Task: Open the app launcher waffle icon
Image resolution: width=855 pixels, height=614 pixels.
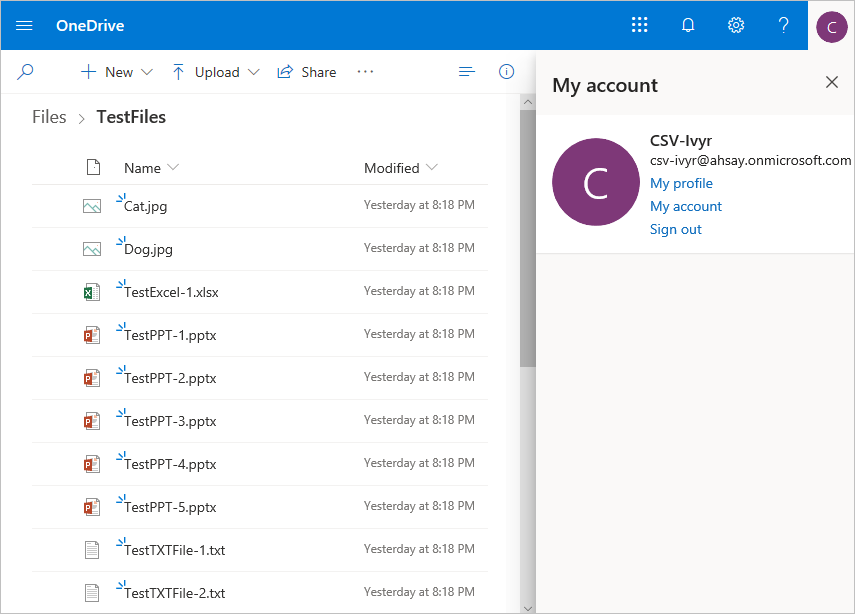Action: click(640, 25)
